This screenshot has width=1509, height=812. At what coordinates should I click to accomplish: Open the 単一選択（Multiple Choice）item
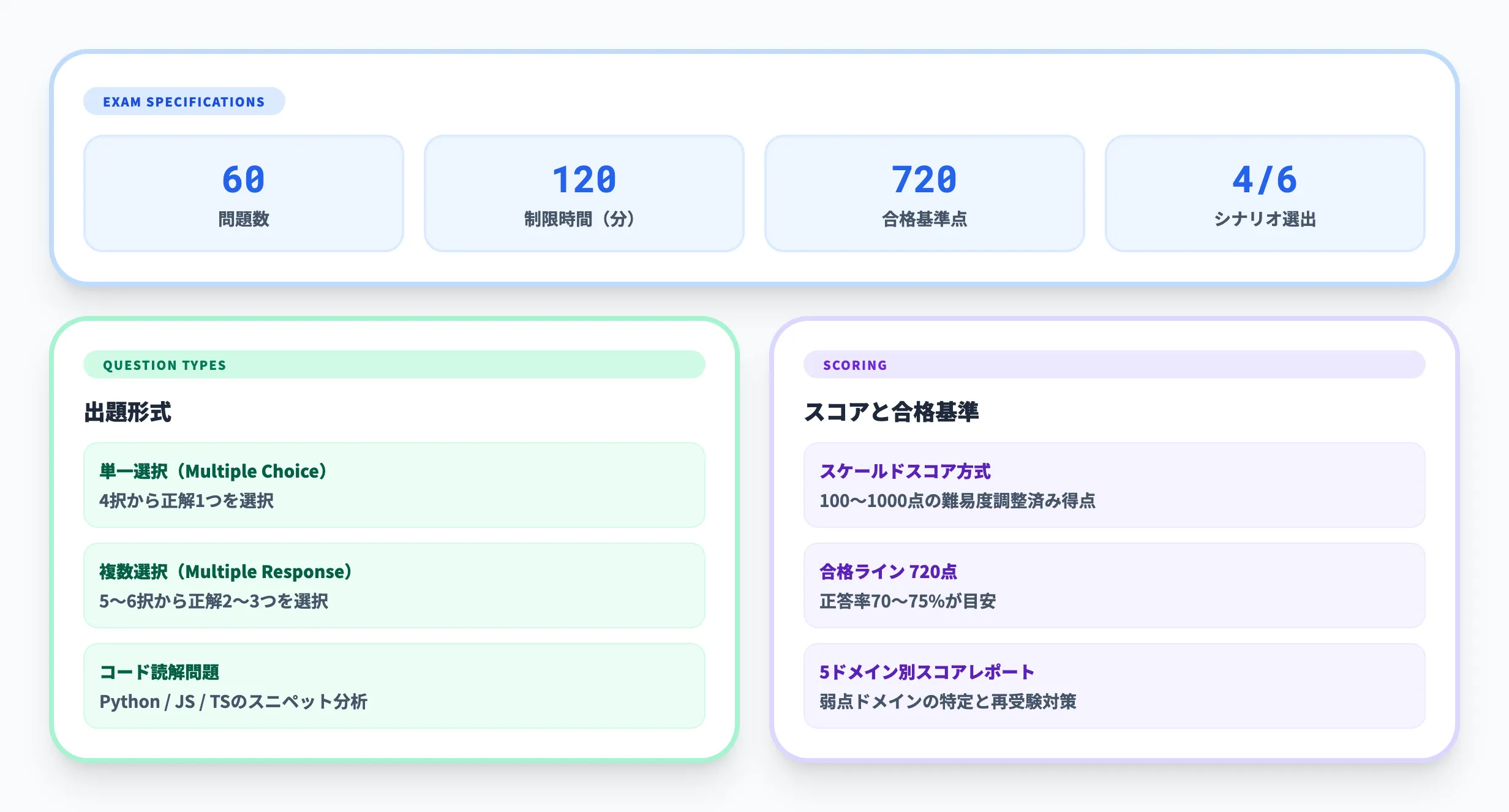click(x=394, y=485)
